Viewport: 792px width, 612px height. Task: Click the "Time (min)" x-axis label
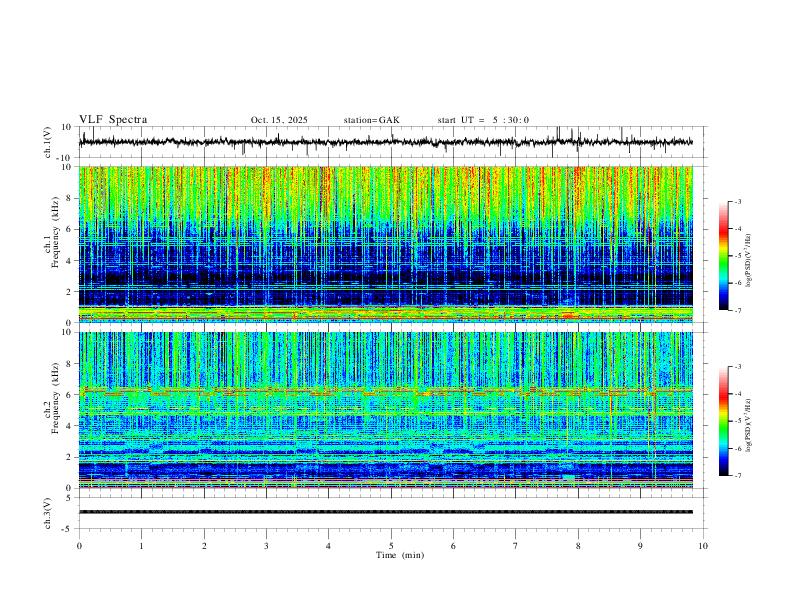(400, 555)
